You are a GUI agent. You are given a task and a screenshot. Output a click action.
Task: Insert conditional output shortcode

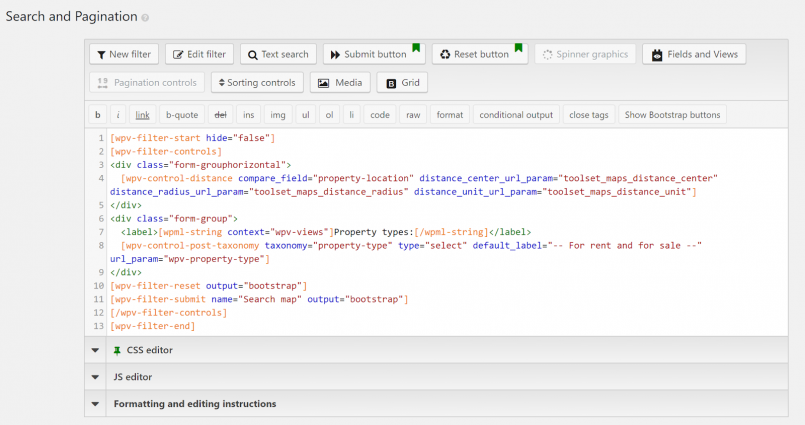pos(516,115)
